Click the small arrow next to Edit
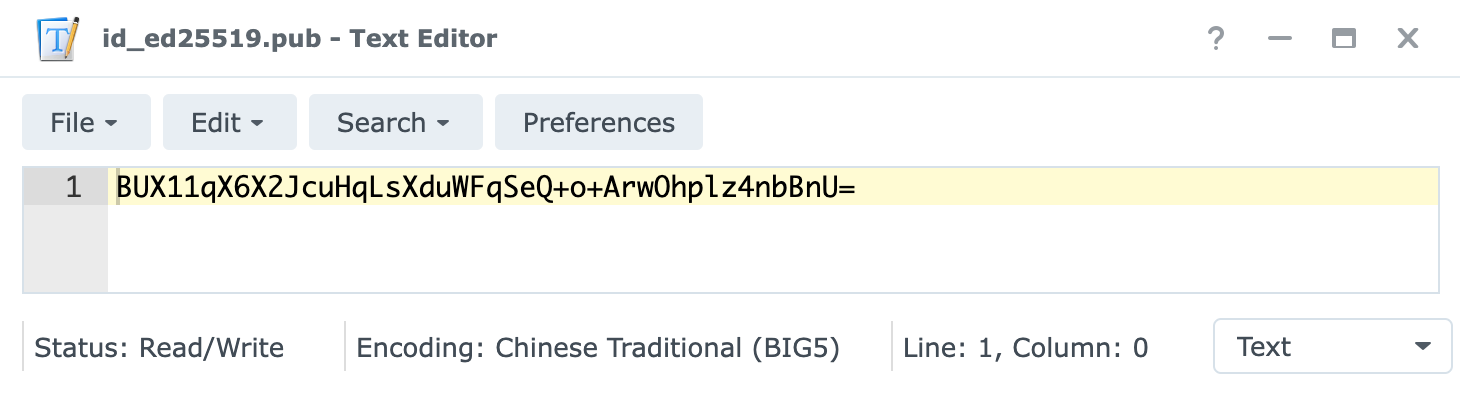Viewport: 1460px width, 396px height. (257, 124)
